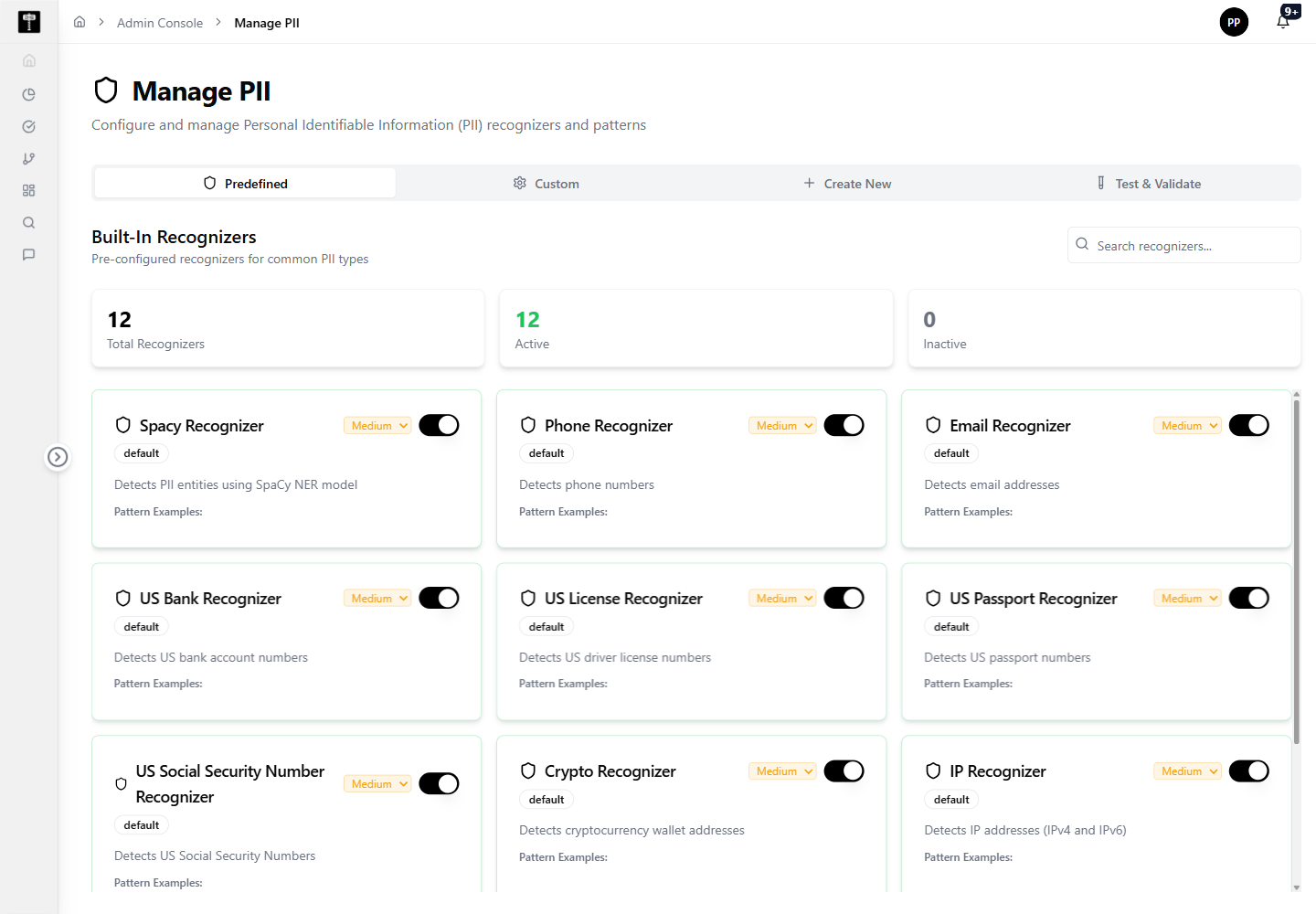Expand the sidebar with the arrow button
The image size is (1316, 914).
click(58, 457)
